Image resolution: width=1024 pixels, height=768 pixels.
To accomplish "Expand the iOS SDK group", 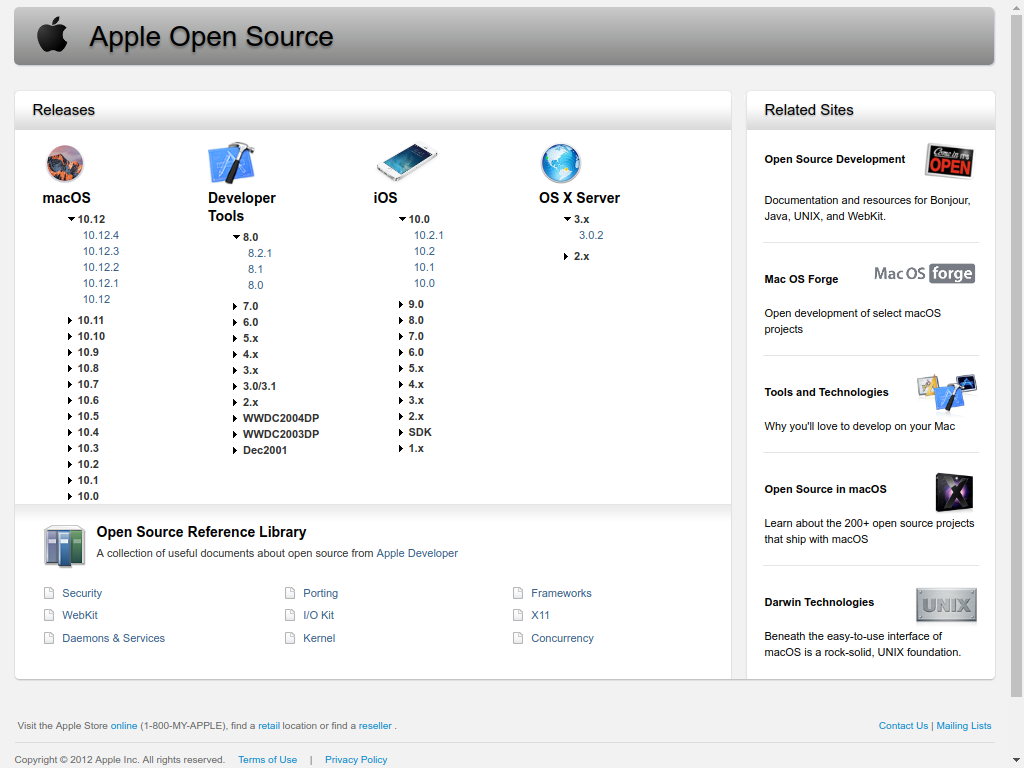I will pyautogui.click(x=401, y=432).
